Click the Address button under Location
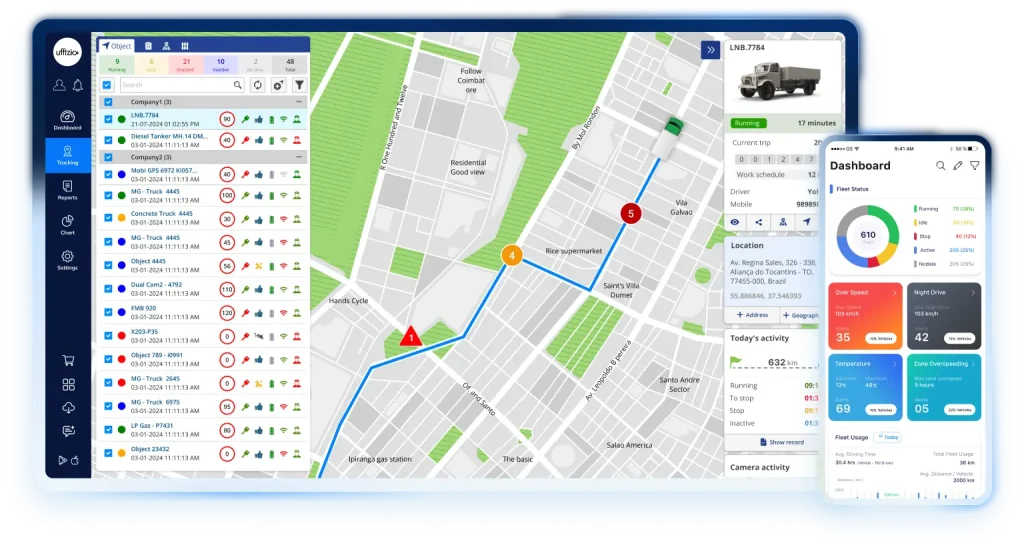Screen dimensions: 1024x549 [752, 315]
